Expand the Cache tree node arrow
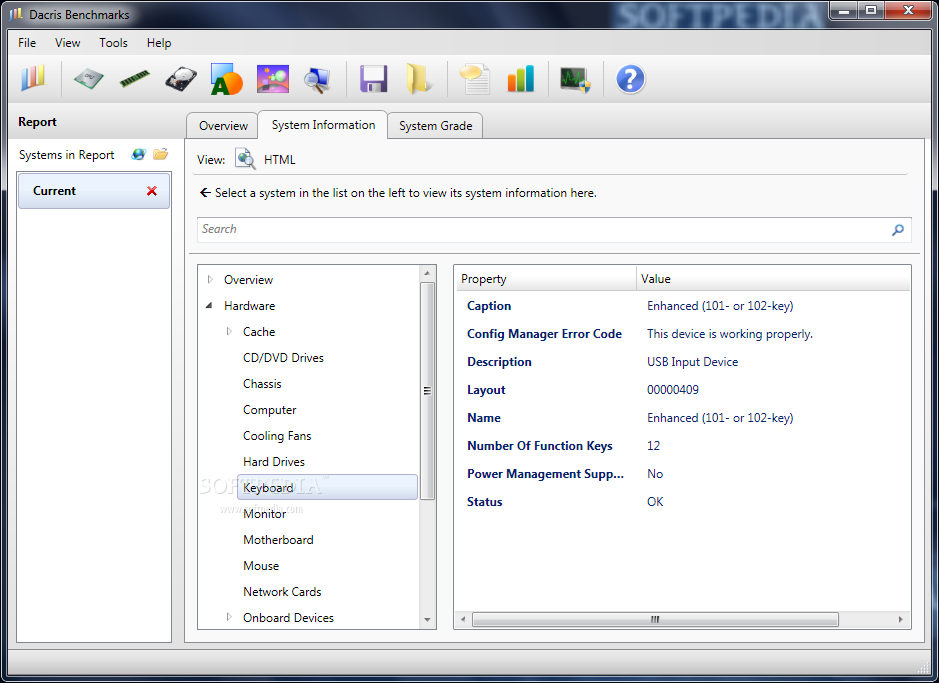Image resolution: width=939 pixels, height=683 pixels. click(229, 331)
